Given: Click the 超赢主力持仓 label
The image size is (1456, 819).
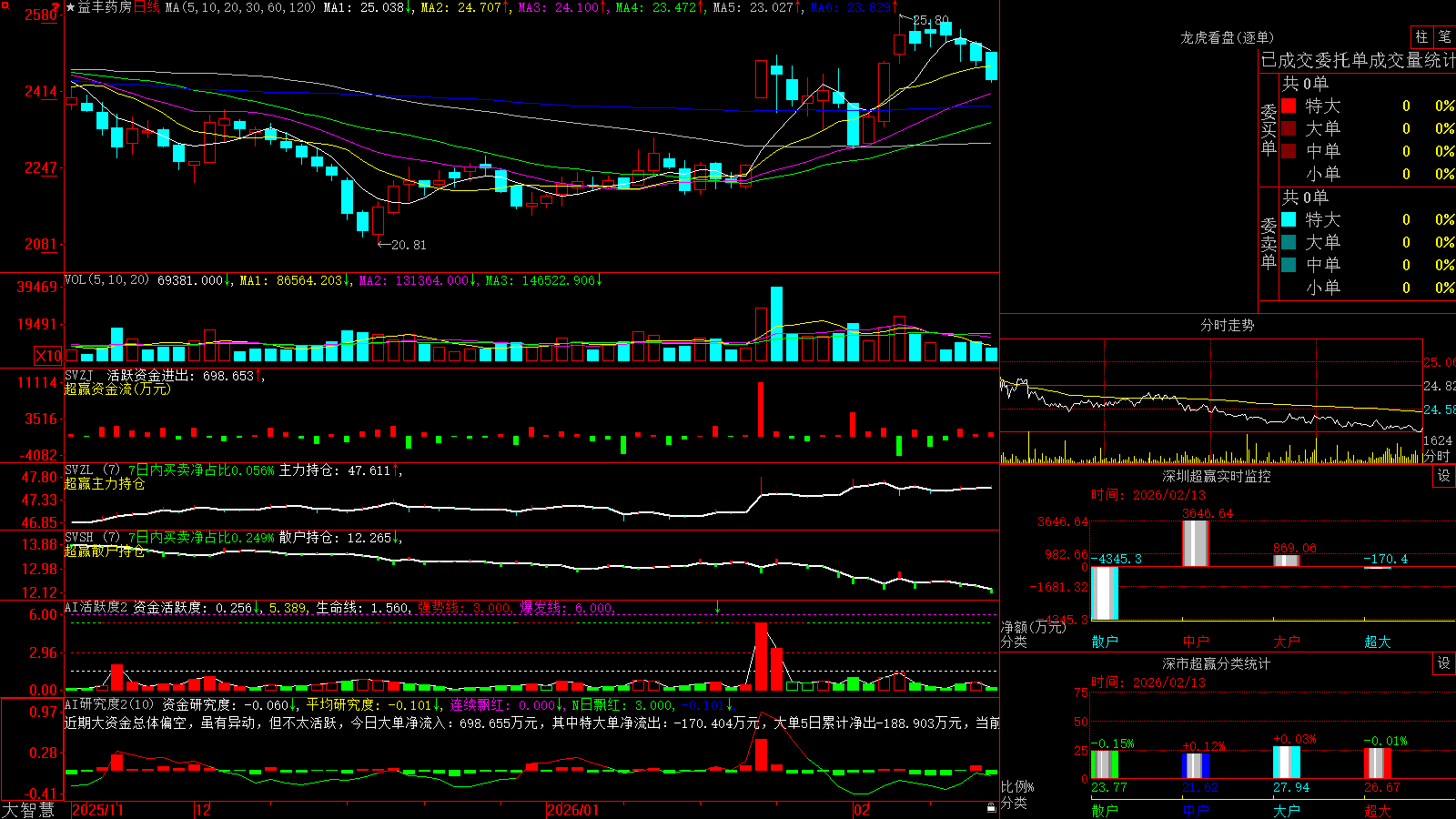Looking at the screenshot, I should 105,484.
